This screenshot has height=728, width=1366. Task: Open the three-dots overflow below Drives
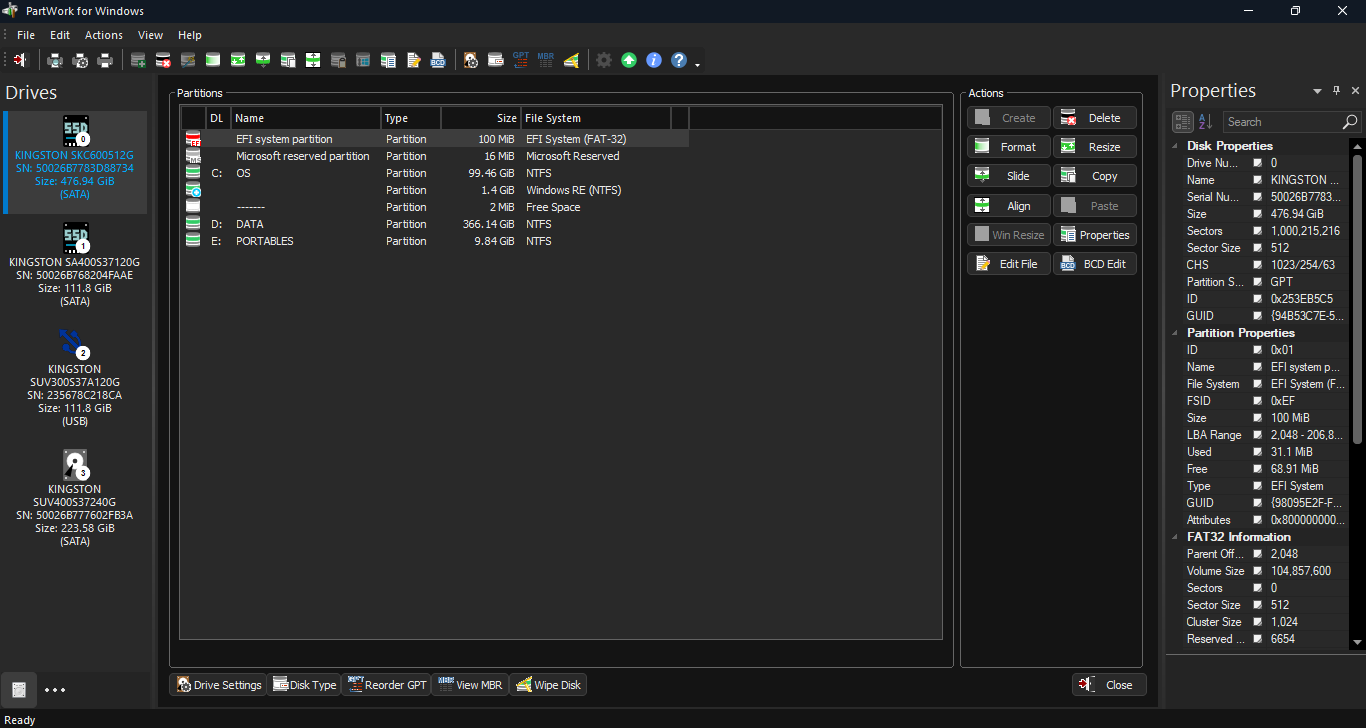[x=55, y=689]
